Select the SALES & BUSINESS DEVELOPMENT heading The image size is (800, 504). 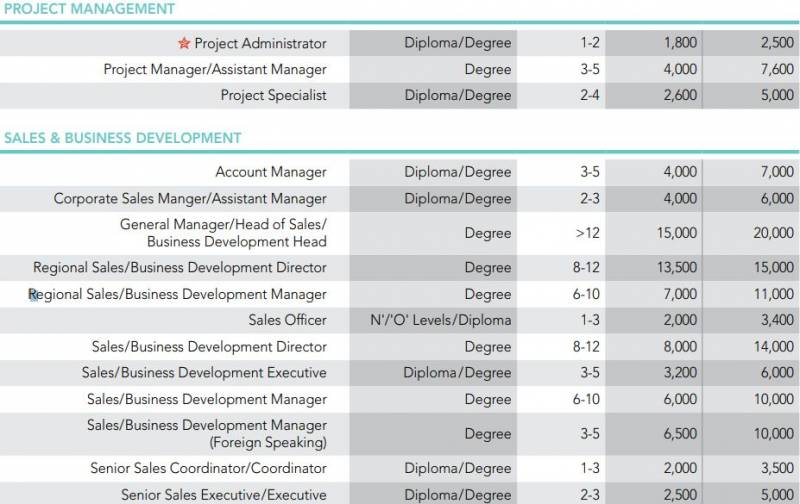click(123, 138)
